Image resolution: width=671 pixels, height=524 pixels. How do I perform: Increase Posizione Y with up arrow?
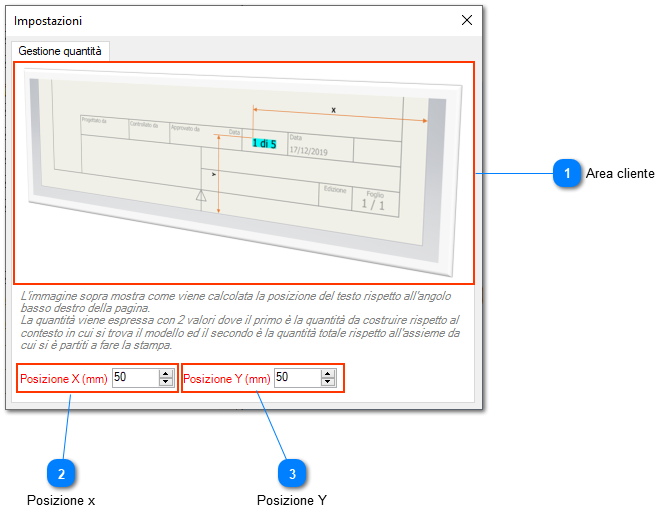click(x=328, y=374)
